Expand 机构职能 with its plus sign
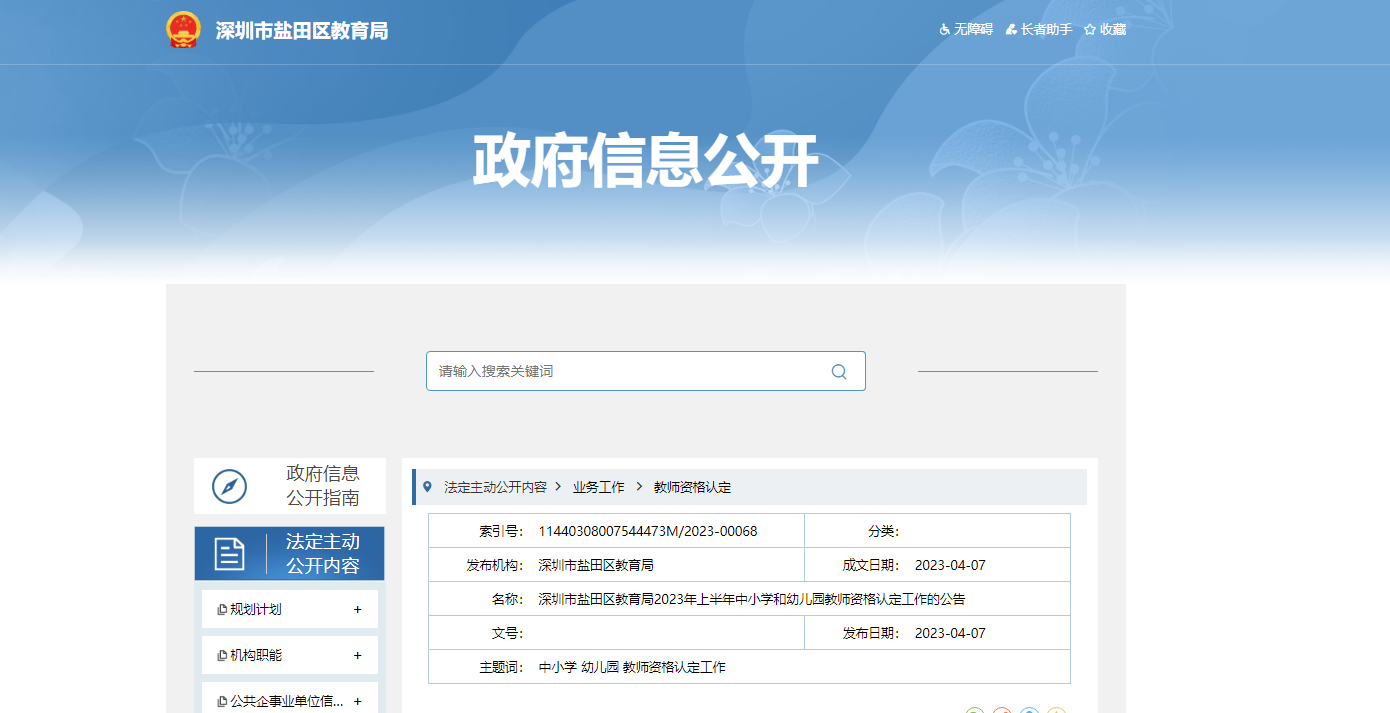 pos(357,655)
